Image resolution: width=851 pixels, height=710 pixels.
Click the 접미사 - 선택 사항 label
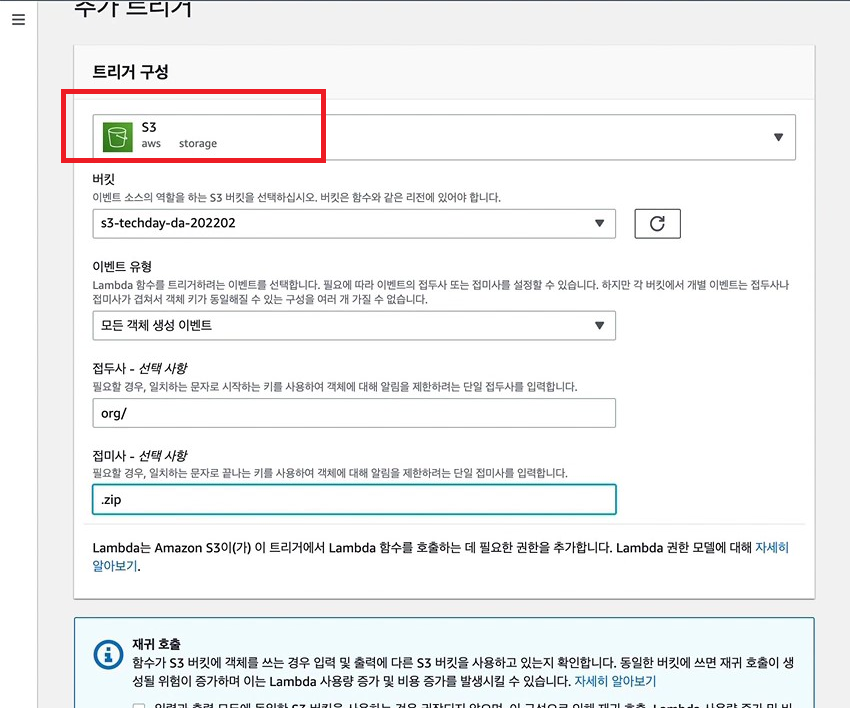[x=139, y=455]
